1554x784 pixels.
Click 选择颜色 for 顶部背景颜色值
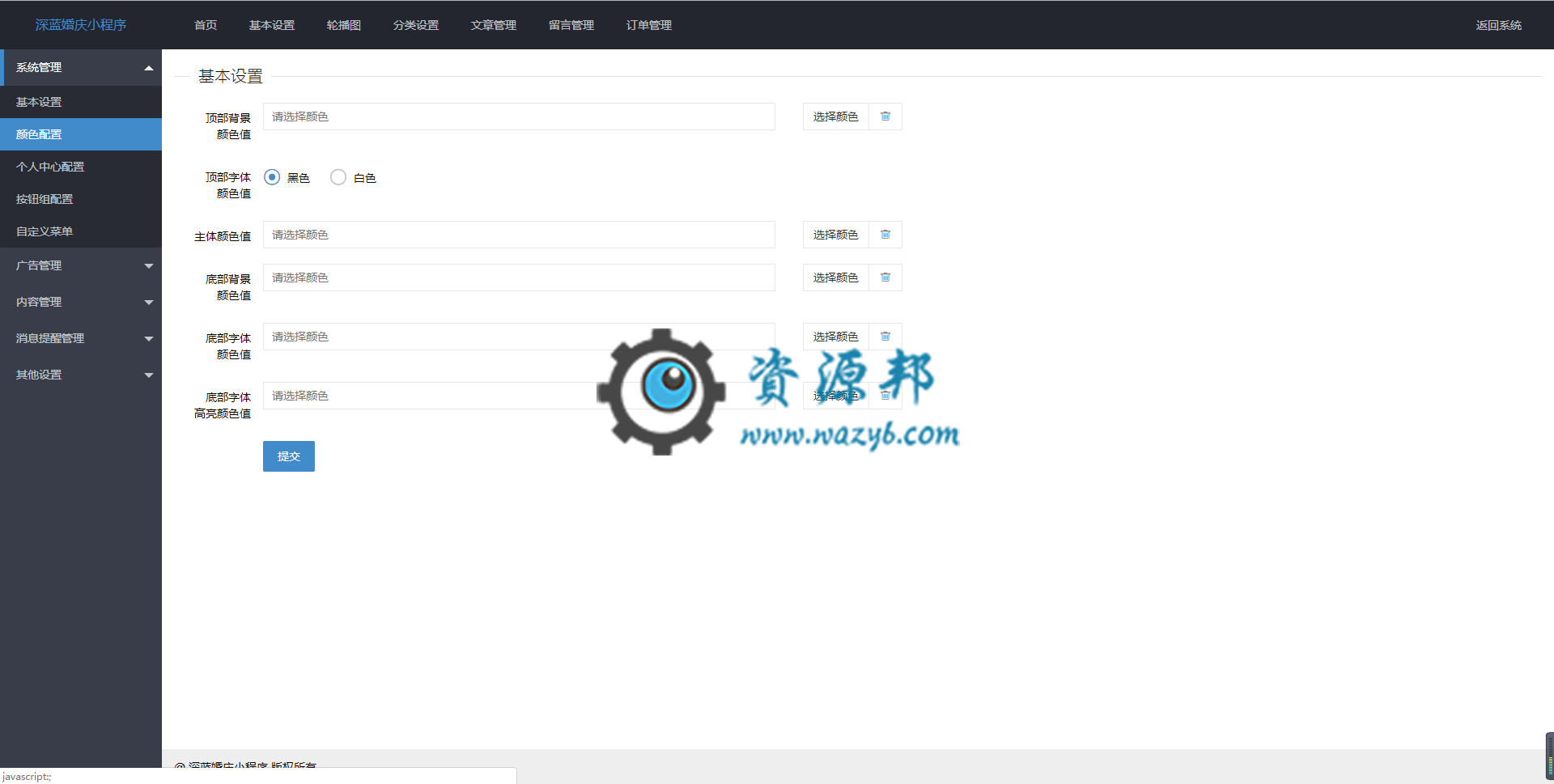pyautogui.click(x=836, y=117)
